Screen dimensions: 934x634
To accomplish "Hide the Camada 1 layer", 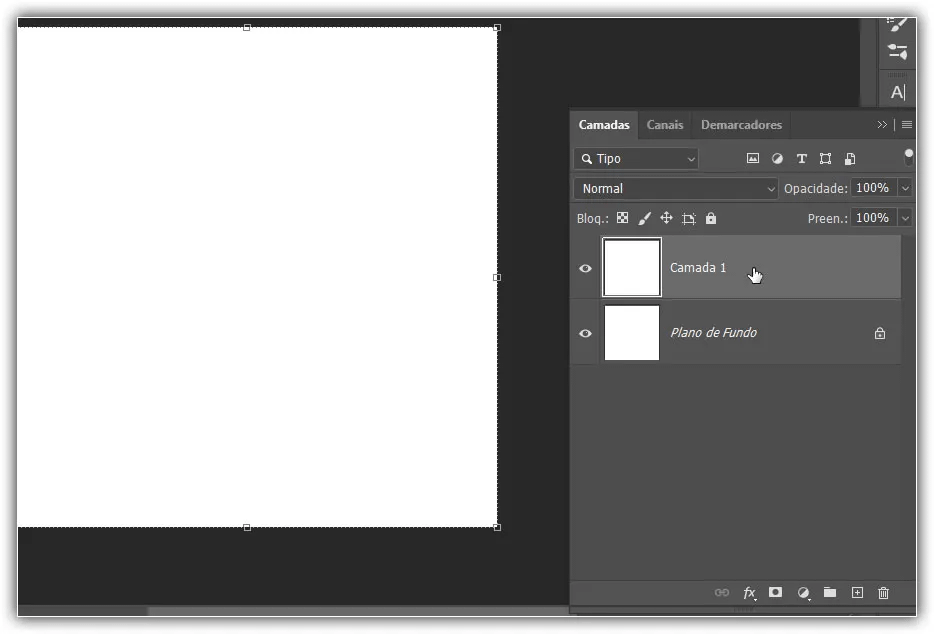I will tap(586, 268).
